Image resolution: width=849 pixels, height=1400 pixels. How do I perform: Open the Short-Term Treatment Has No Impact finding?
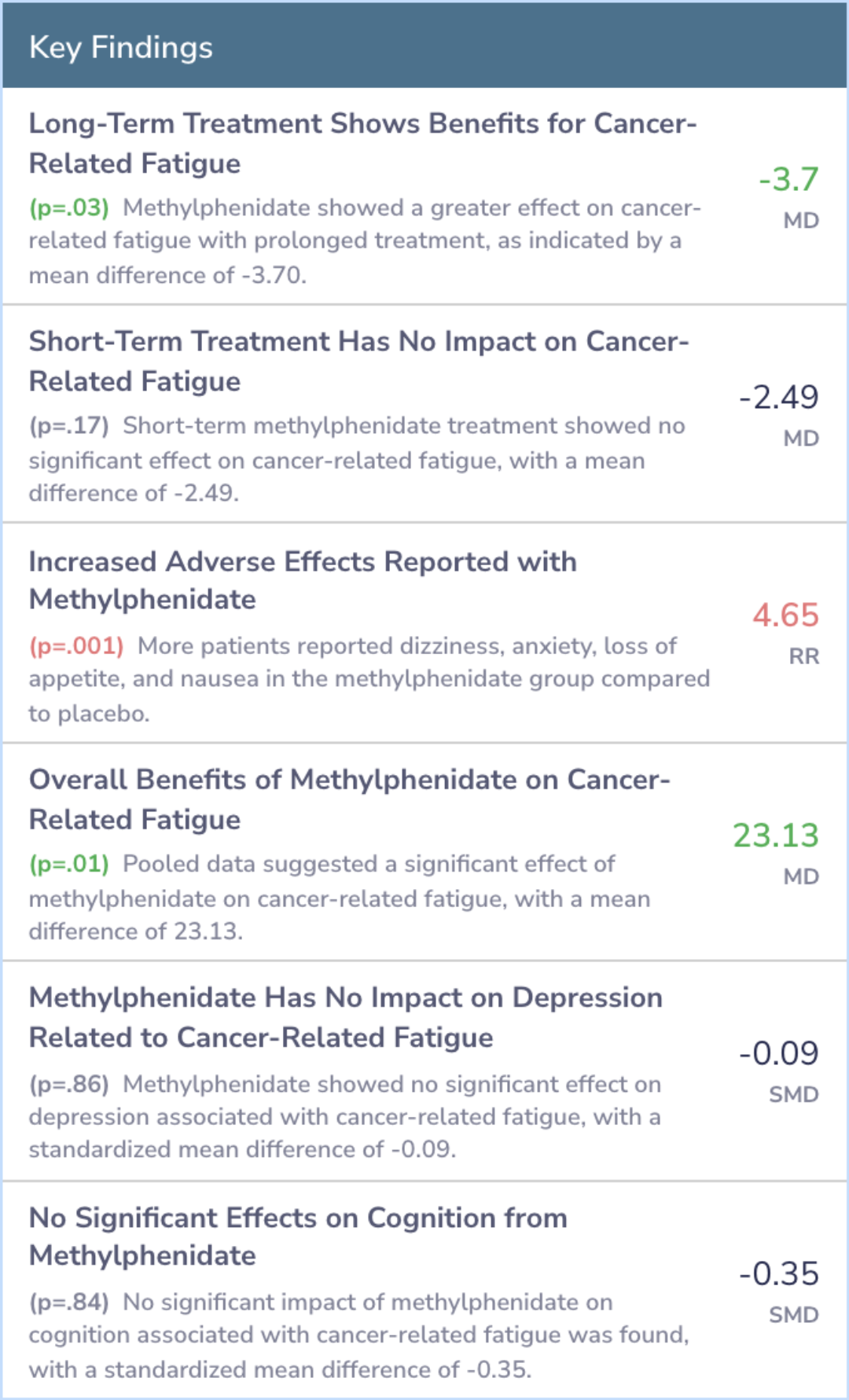[x=358, y=361]
